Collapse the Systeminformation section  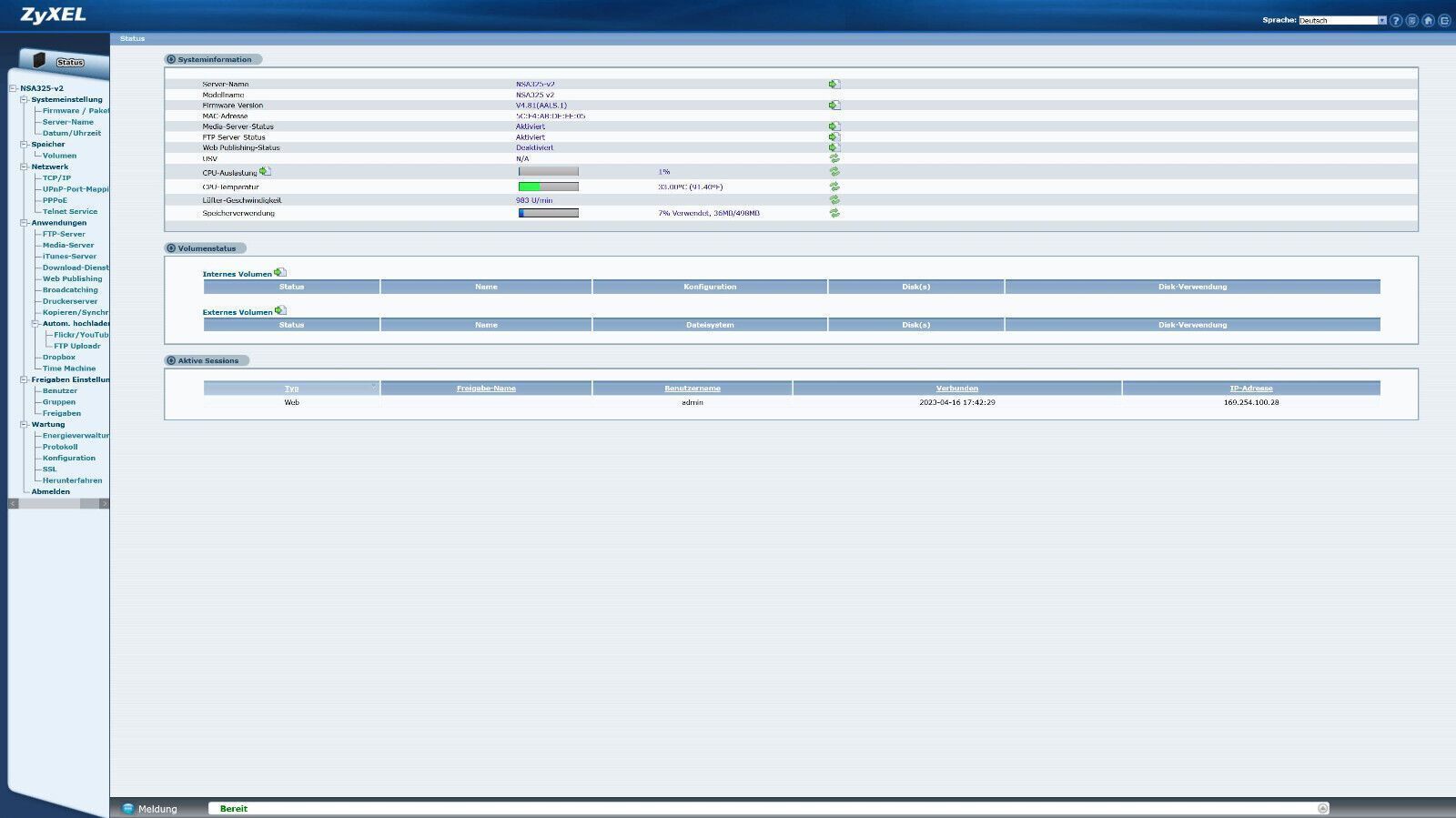tap(171, 59)
